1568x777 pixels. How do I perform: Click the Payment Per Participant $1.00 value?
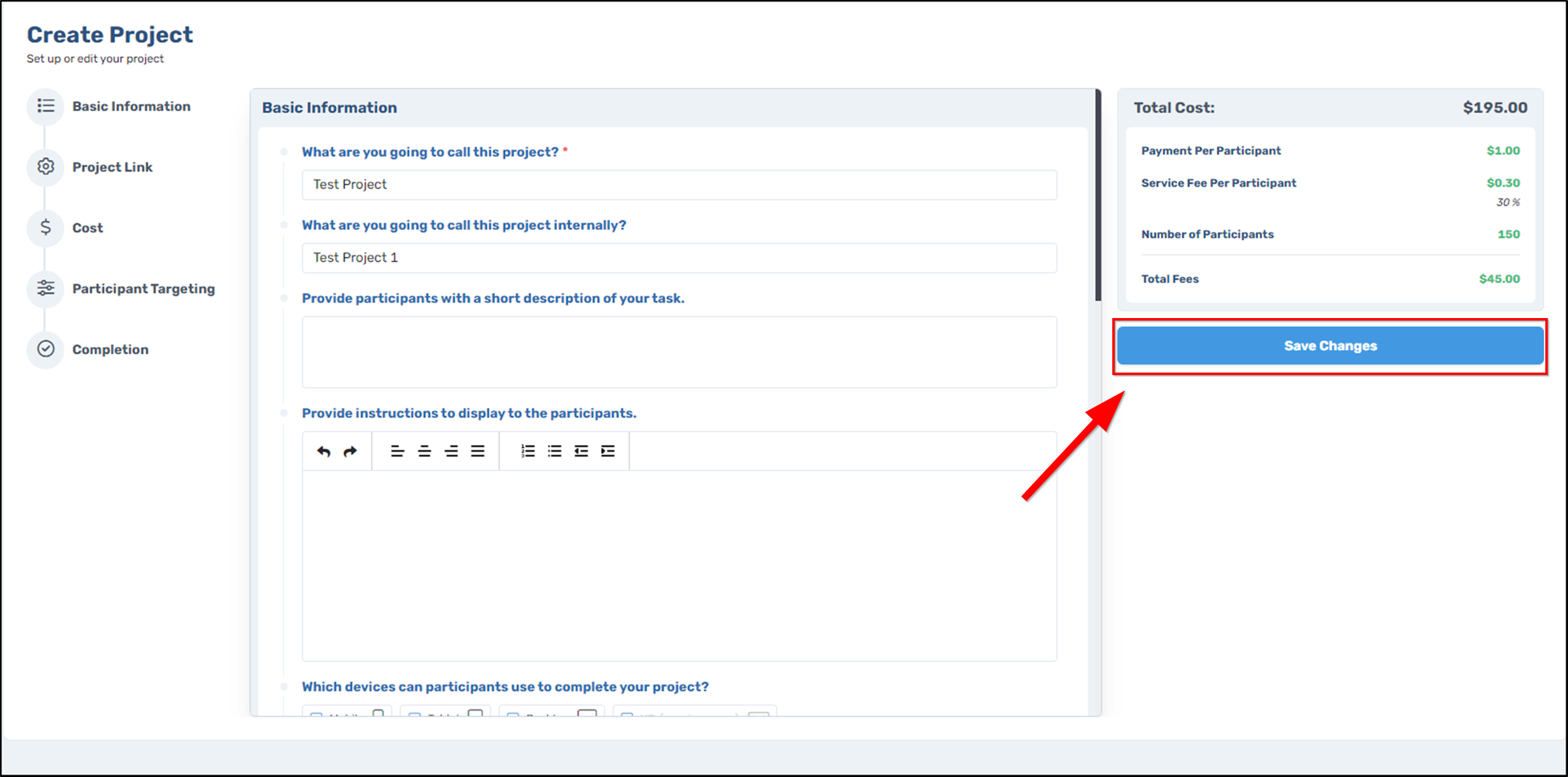[1503, 150]
